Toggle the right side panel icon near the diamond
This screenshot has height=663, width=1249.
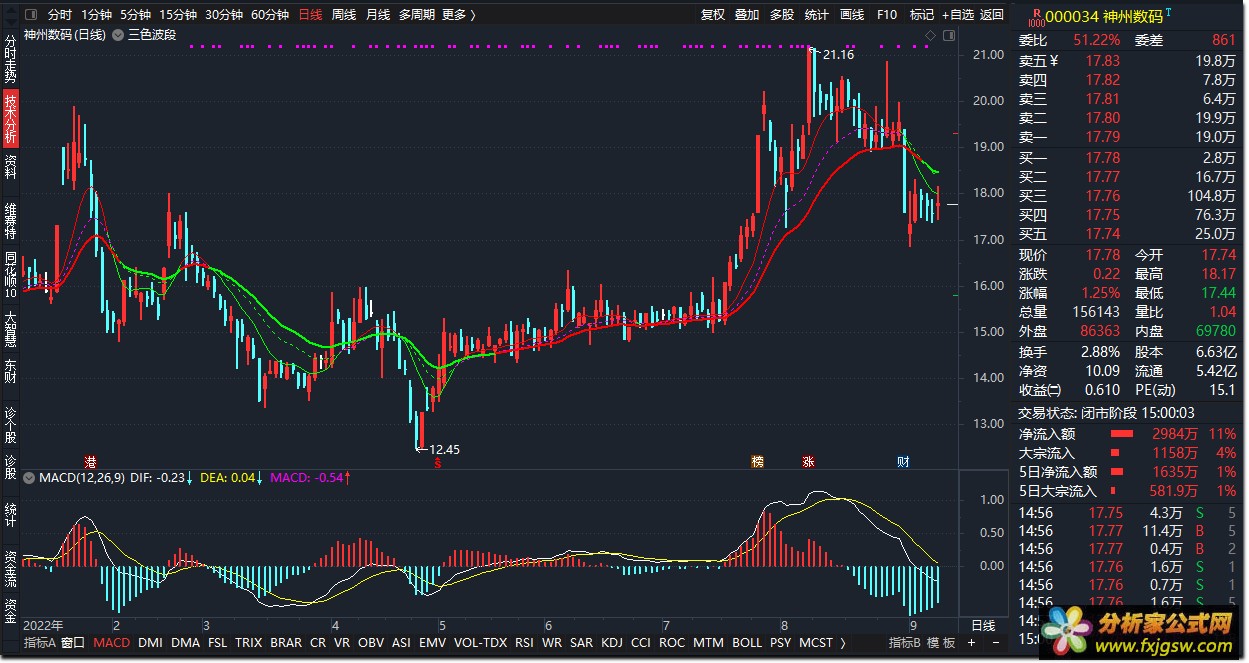pyautogui.click(x=947, y=36)
